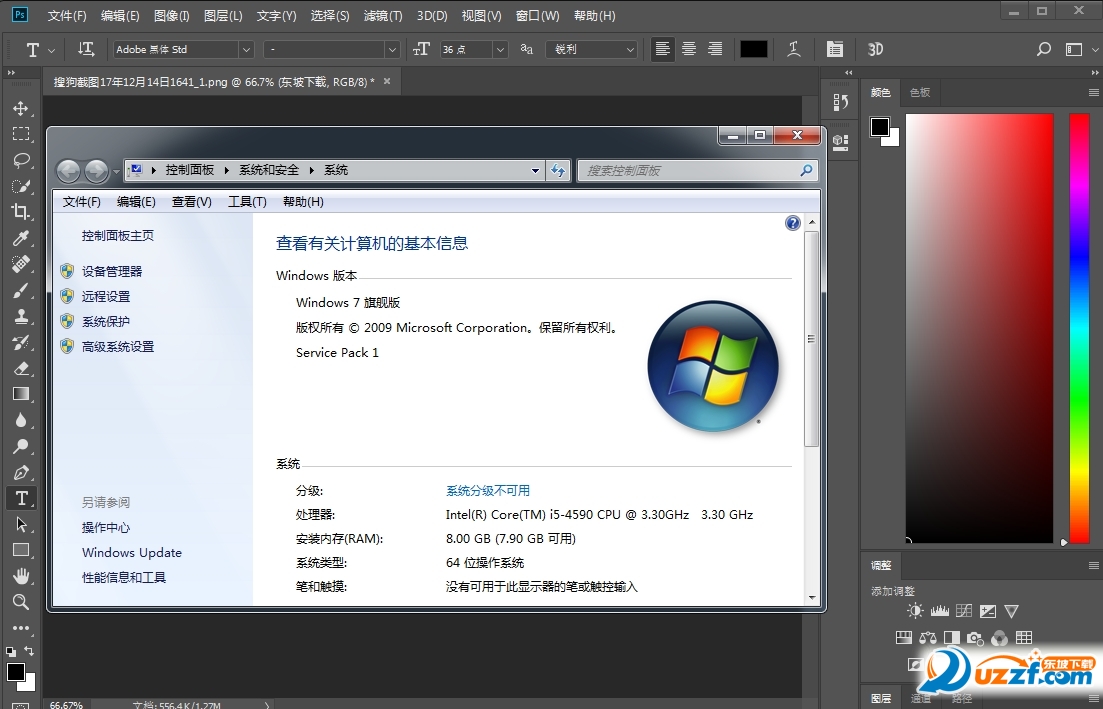Add a Brightness/Contrast adjustment
This screenshot has width=1103, height=709.
(x=915, y=610)
